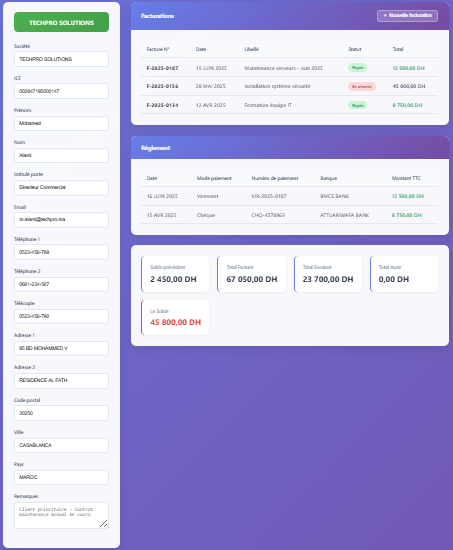This screenshot has height=550, width=453.
Task: Click inside the Remarques text area
Action: tap(61, 515)
